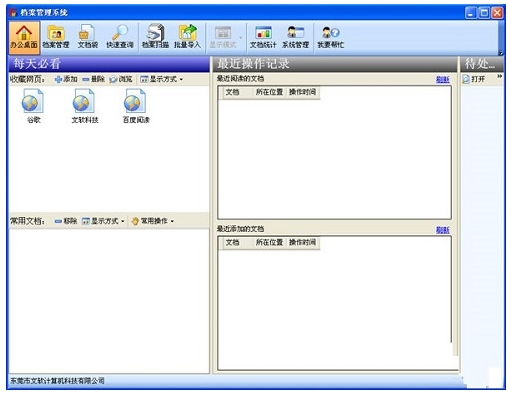Start 档案扫描 scanner tool
The width and height of the screenshot is (508, 394).
[155, 37]
